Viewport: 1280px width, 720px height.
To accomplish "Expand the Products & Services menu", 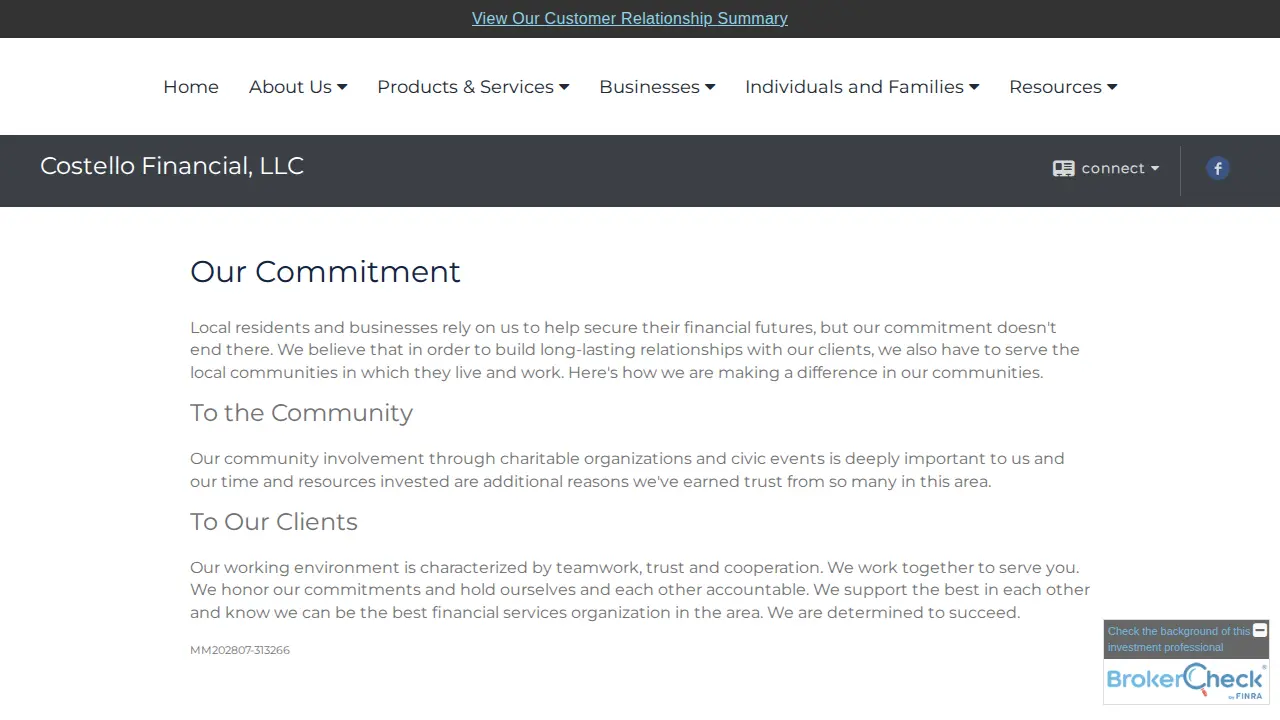I will pyautogui.click(x=473, y=87).
